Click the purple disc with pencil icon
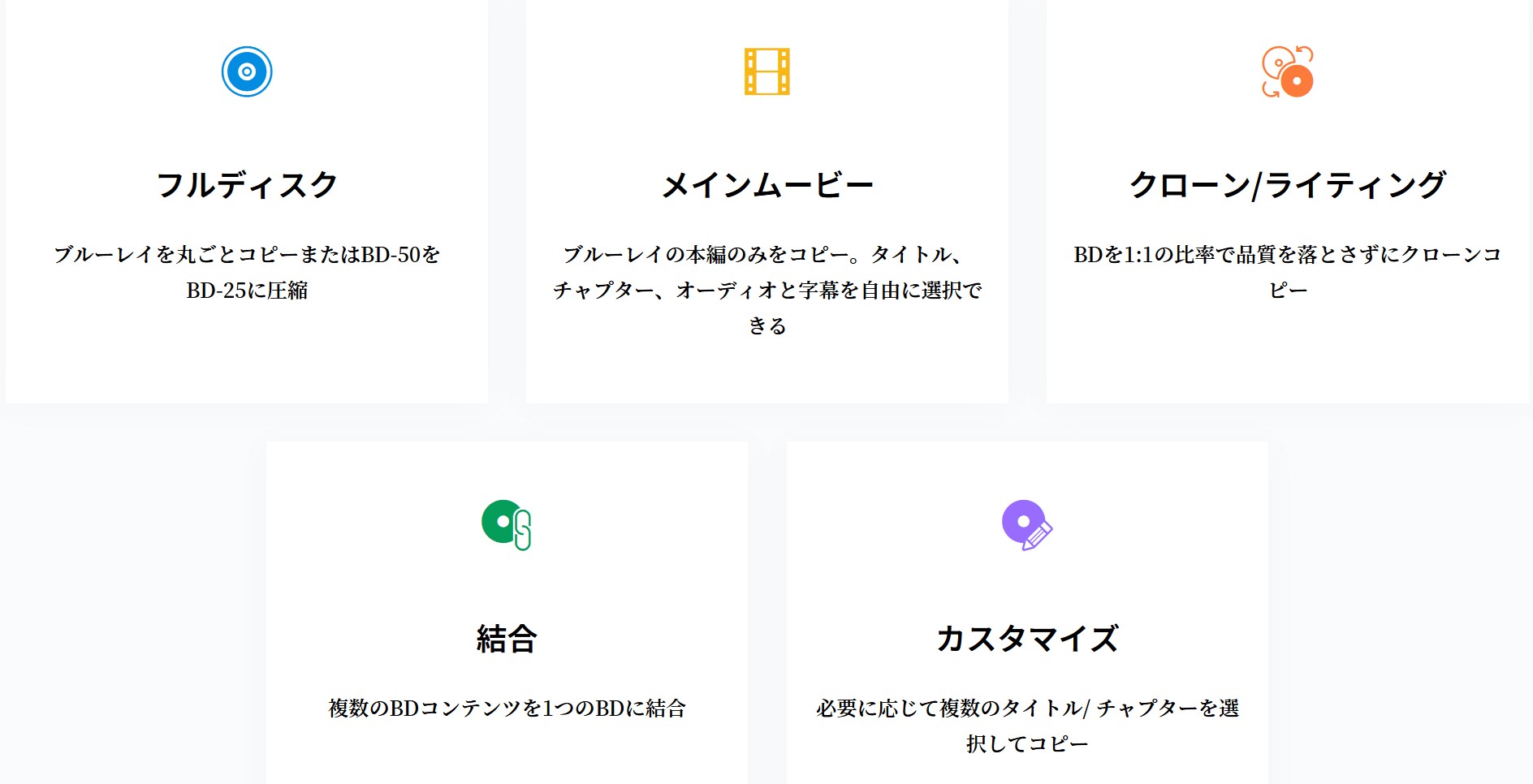The width and height of the screenshot is (1533, 784). (1027, 525)
